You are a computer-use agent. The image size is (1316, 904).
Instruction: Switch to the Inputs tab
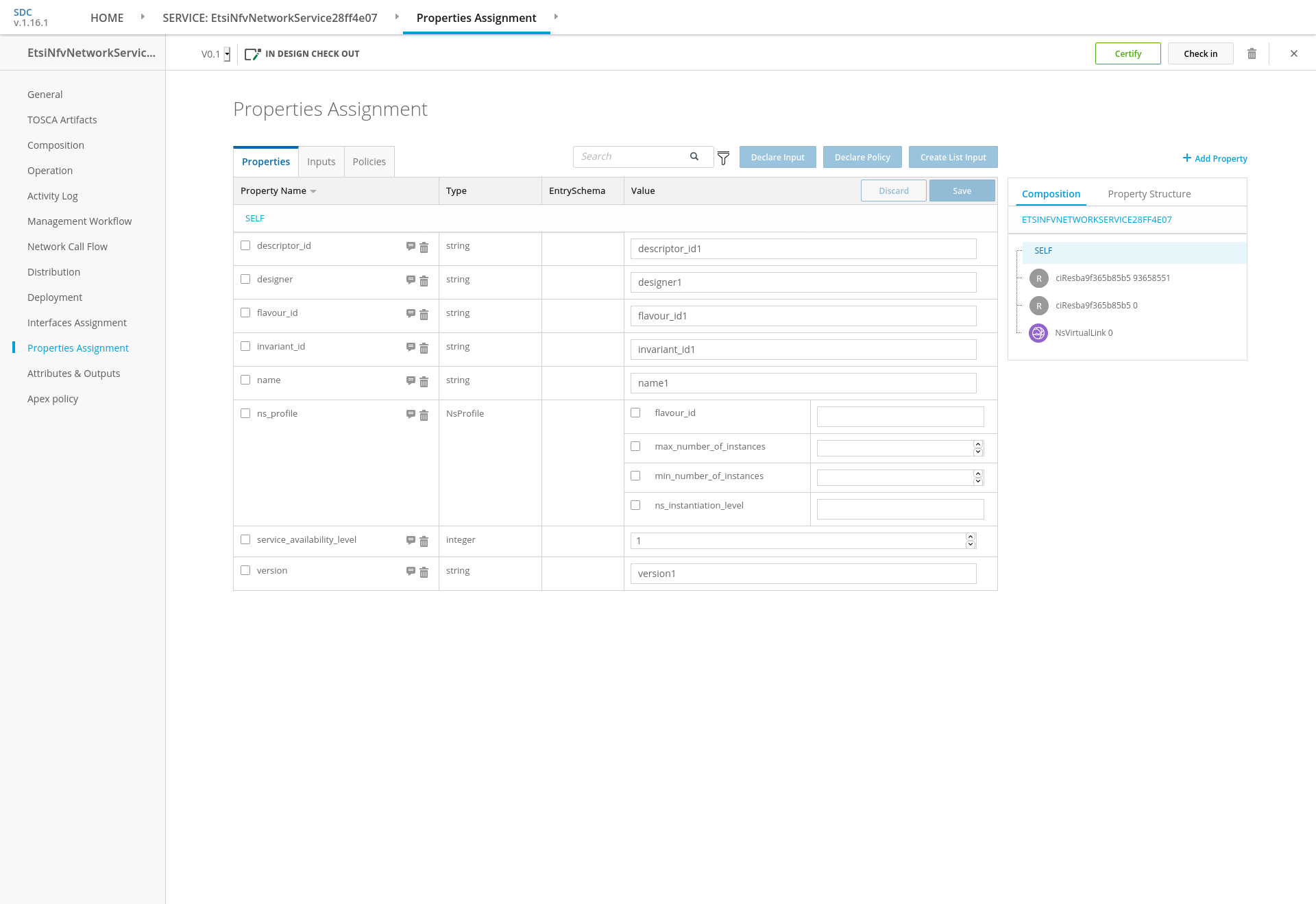[321, 162]
